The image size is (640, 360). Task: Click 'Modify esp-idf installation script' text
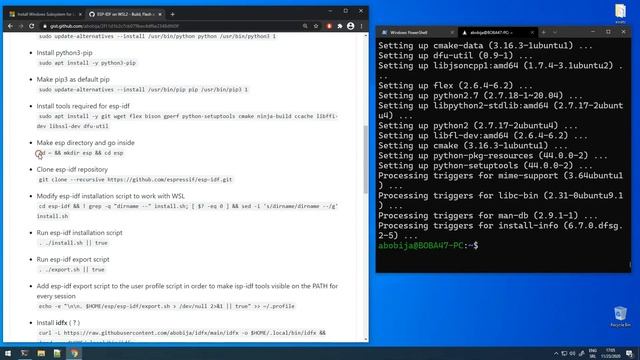[111, 196]
